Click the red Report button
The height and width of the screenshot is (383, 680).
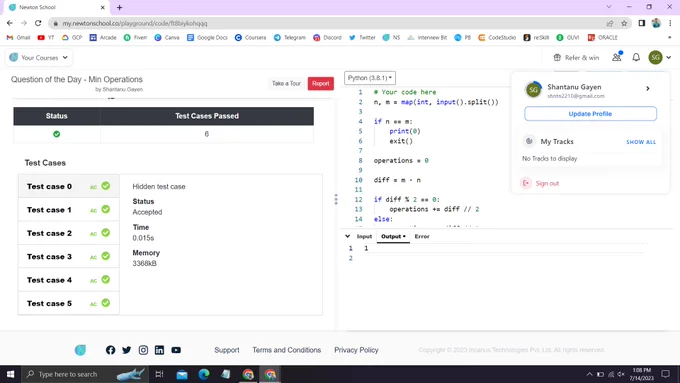pyautogui.click(x=320, y=83)
